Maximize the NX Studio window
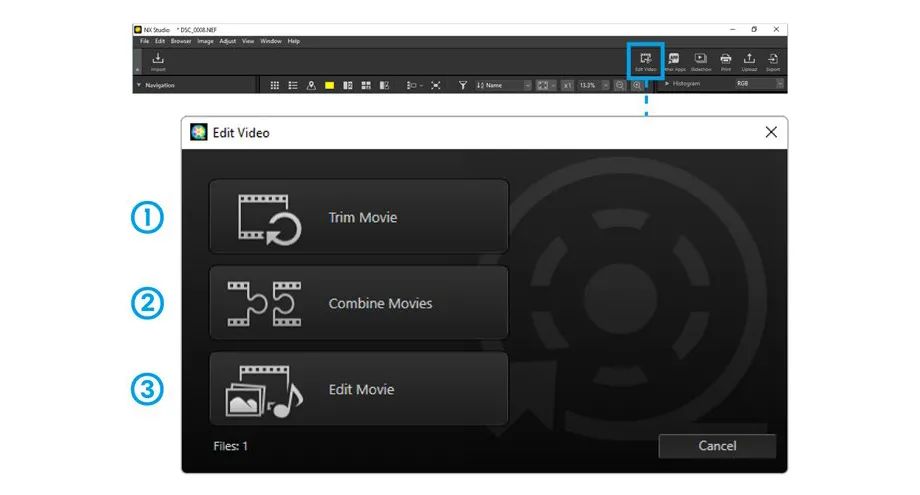 [754, 29]
